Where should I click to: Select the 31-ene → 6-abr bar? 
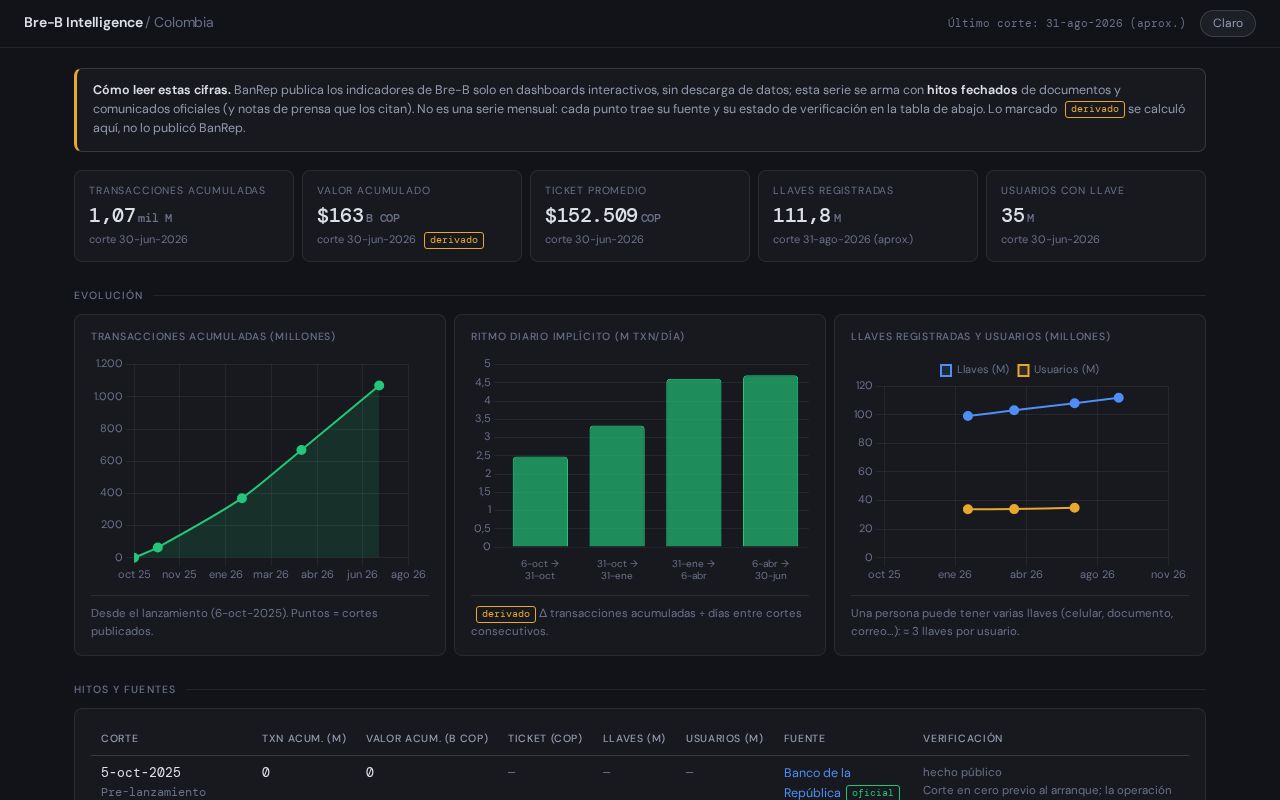coord(694,463)
